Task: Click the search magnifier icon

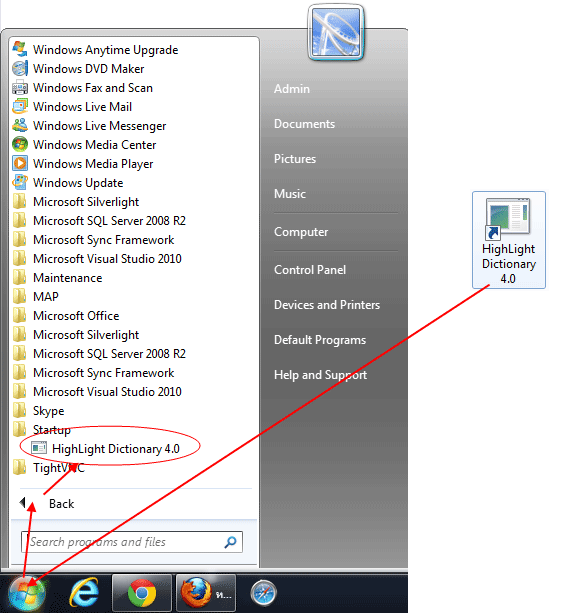Action: coord(231,542)
